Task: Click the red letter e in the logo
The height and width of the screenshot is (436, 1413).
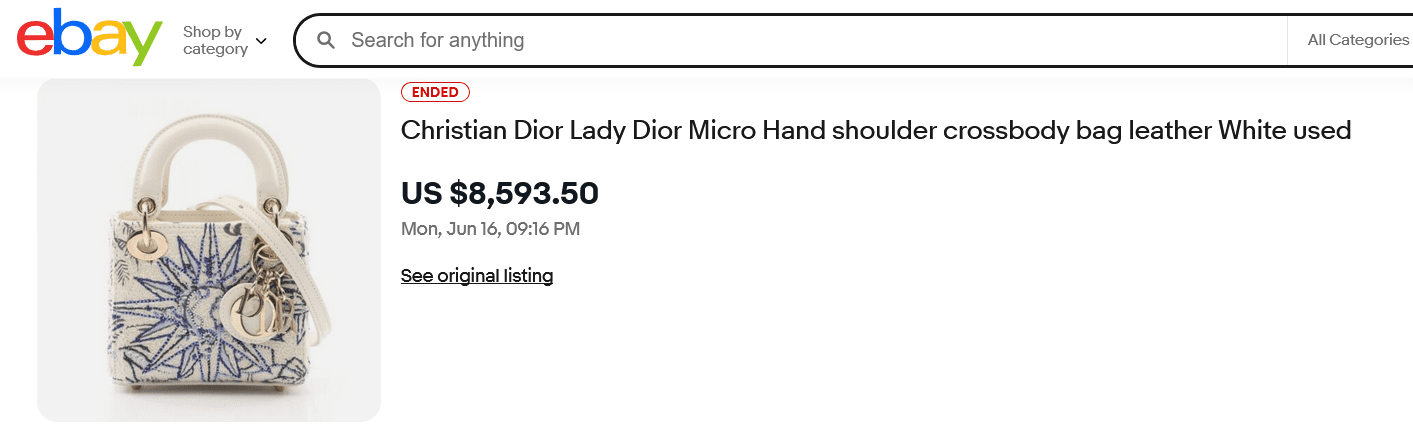Action: pos(35,42)
